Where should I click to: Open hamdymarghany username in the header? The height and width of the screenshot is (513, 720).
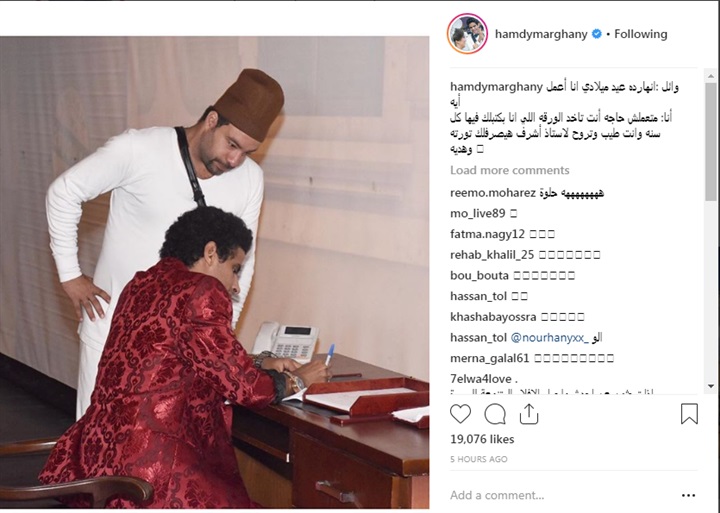[x=541, y=34]
